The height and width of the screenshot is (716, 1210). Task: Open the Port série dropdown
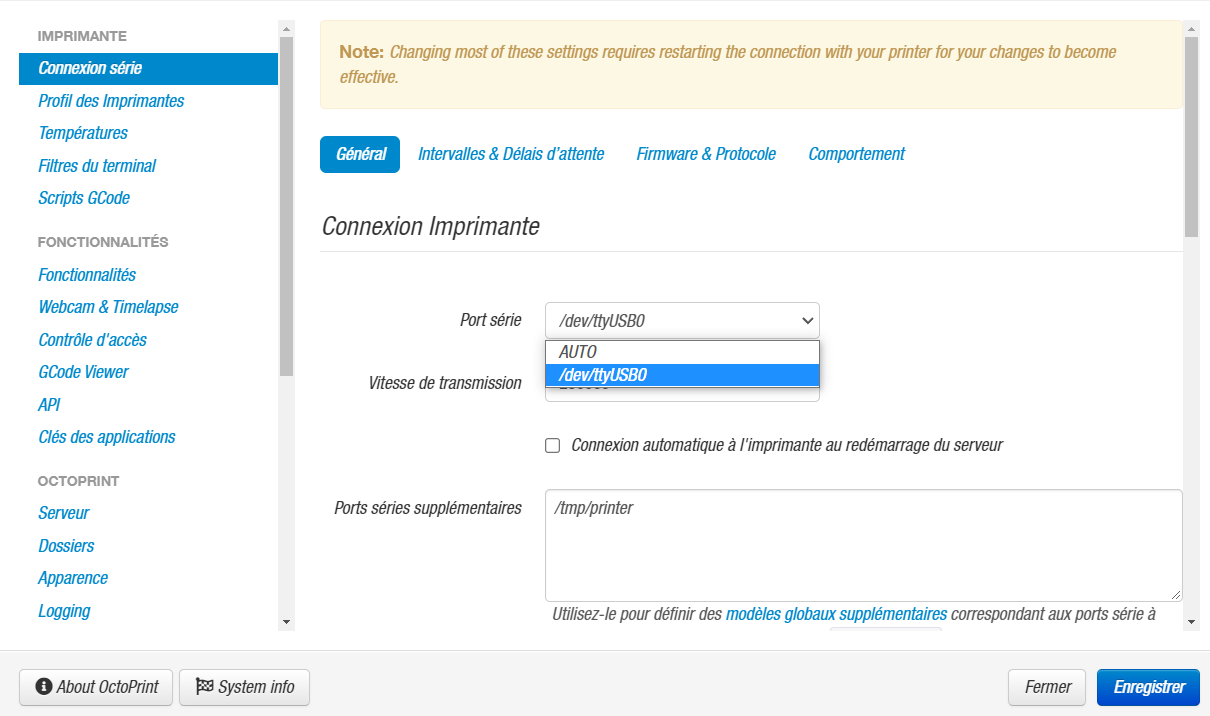[x=682, y=320]
